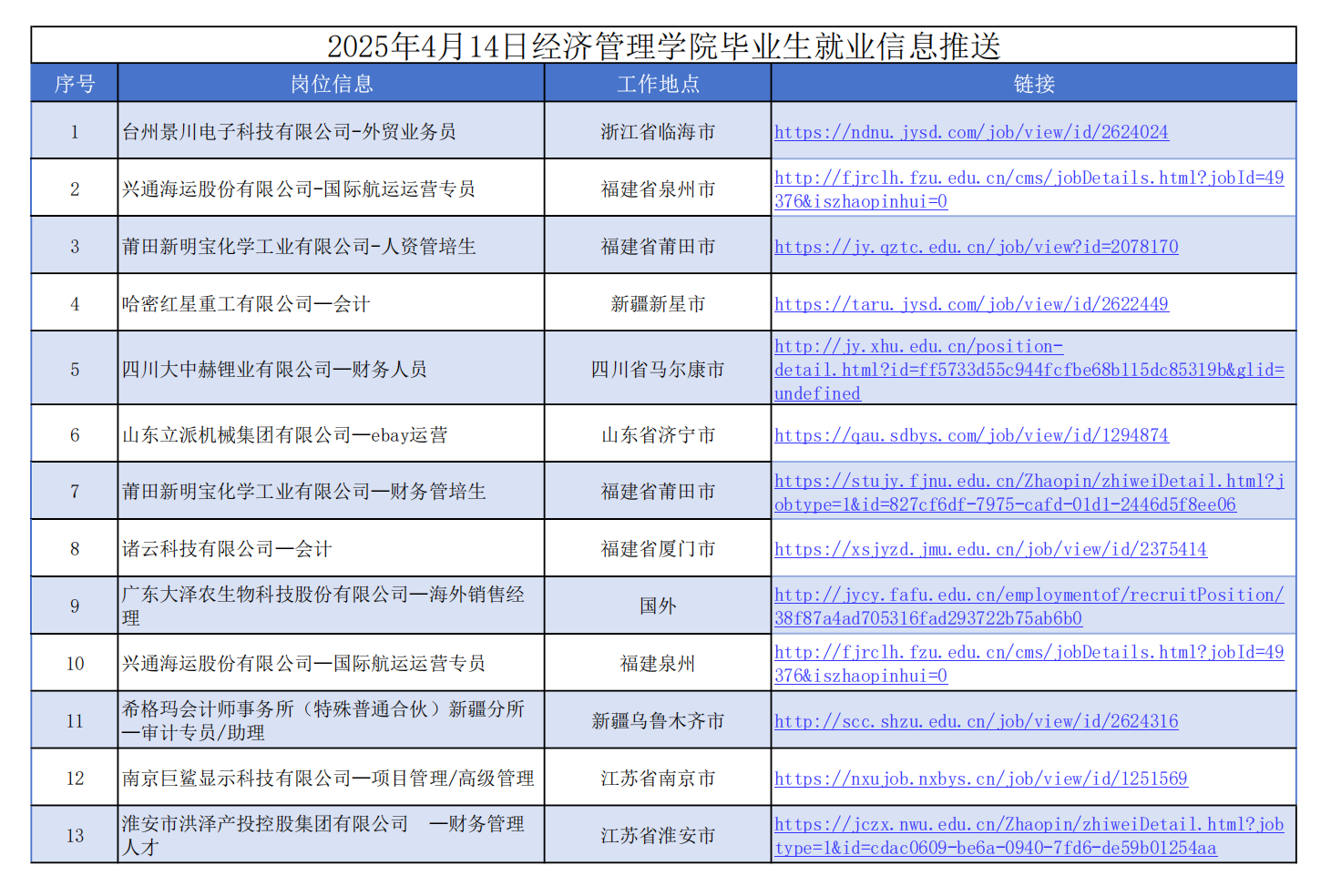
Task: Select the table title 经济管理学院毕业生就业信息推送
Action: point(663,46)
